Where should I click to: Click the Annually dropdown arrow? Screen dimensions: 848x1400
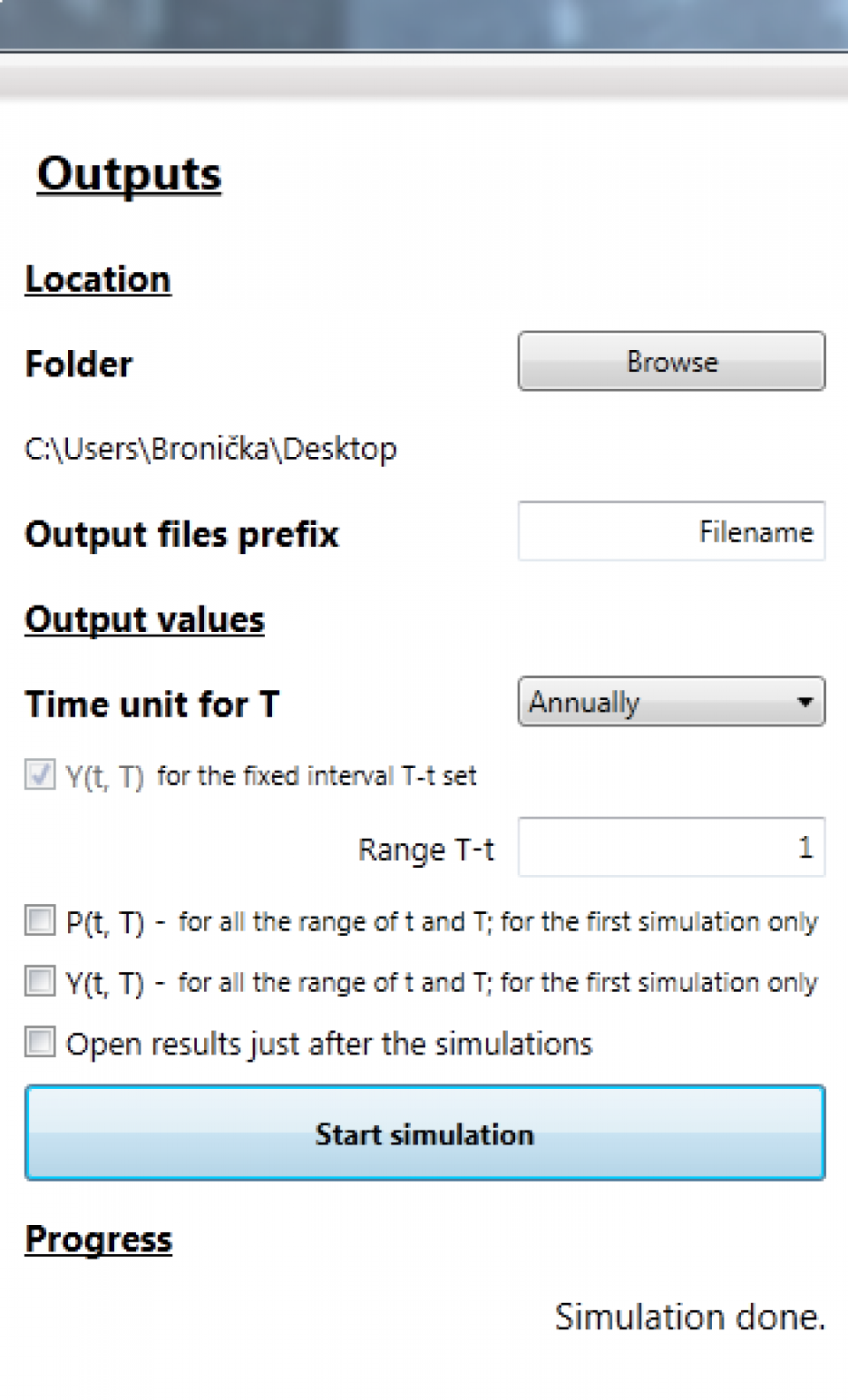click(x=804, y=702)
